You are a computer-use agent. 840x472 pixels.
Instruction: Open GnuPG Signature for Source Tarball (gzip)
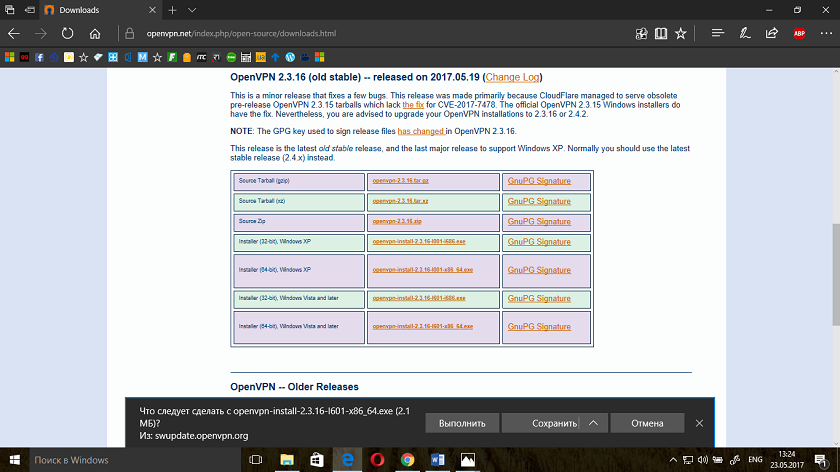(539, 181)
